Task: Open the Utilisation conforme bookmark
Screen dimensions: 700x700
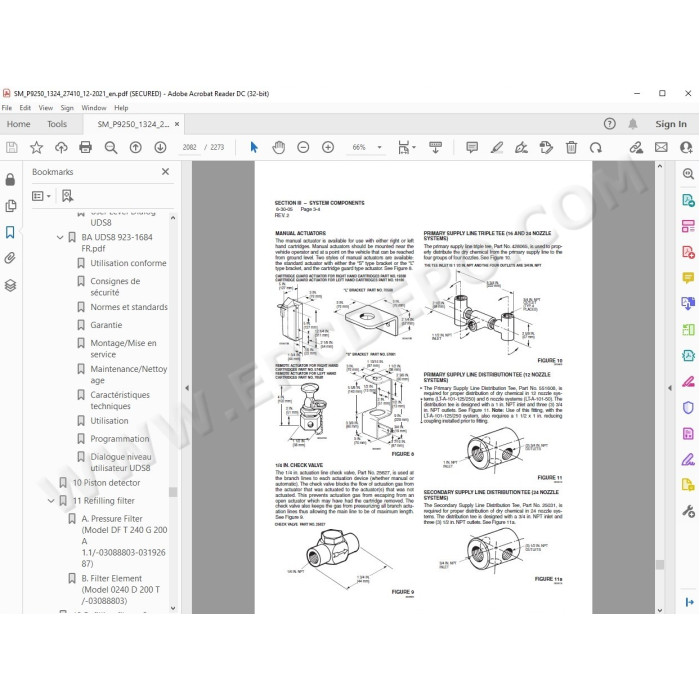Action: (x=128, y=263)
